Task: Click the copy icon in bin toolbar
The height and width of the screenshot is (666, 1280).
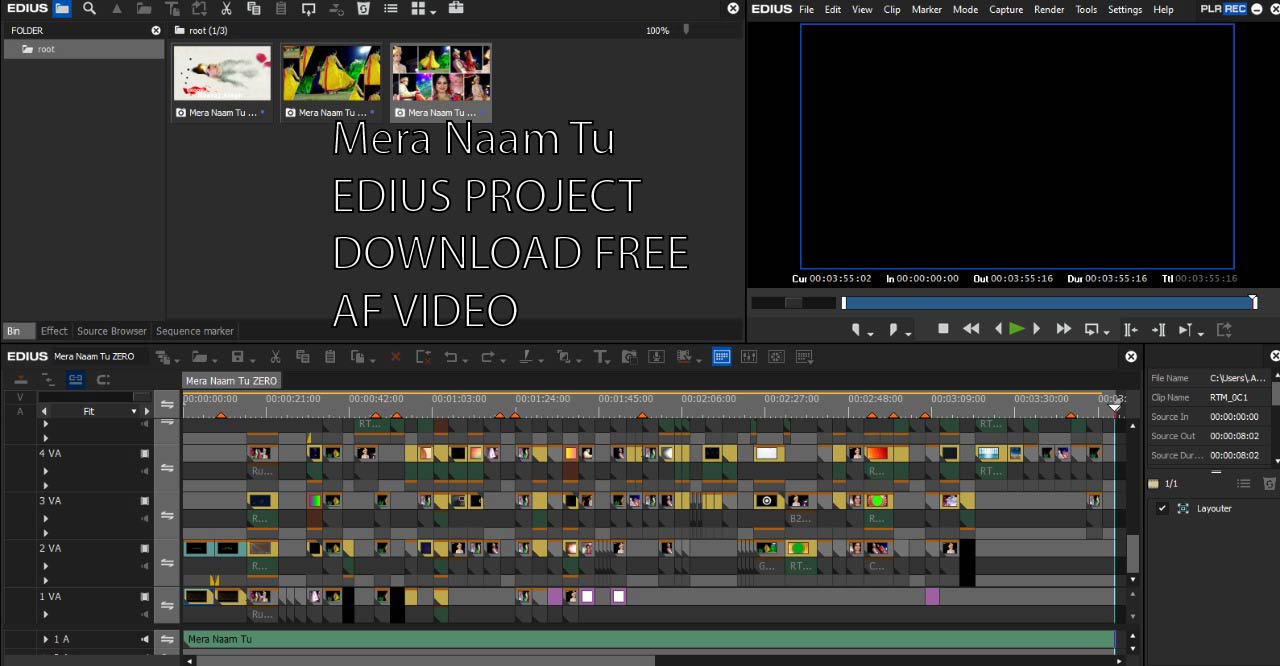Action: tap(253, 8)
